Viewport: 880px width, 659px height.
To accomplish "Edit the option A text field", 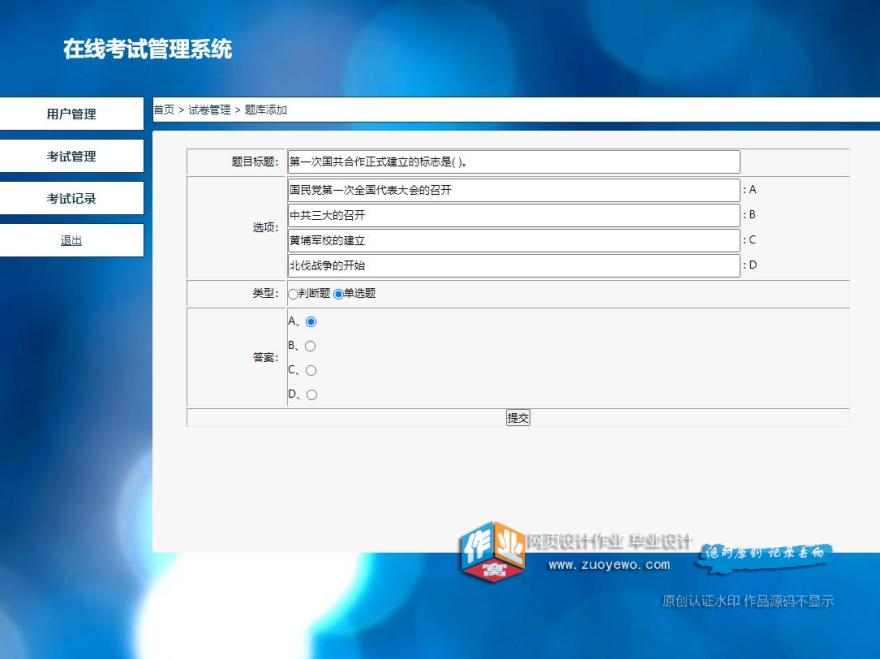I will point(512,189).
